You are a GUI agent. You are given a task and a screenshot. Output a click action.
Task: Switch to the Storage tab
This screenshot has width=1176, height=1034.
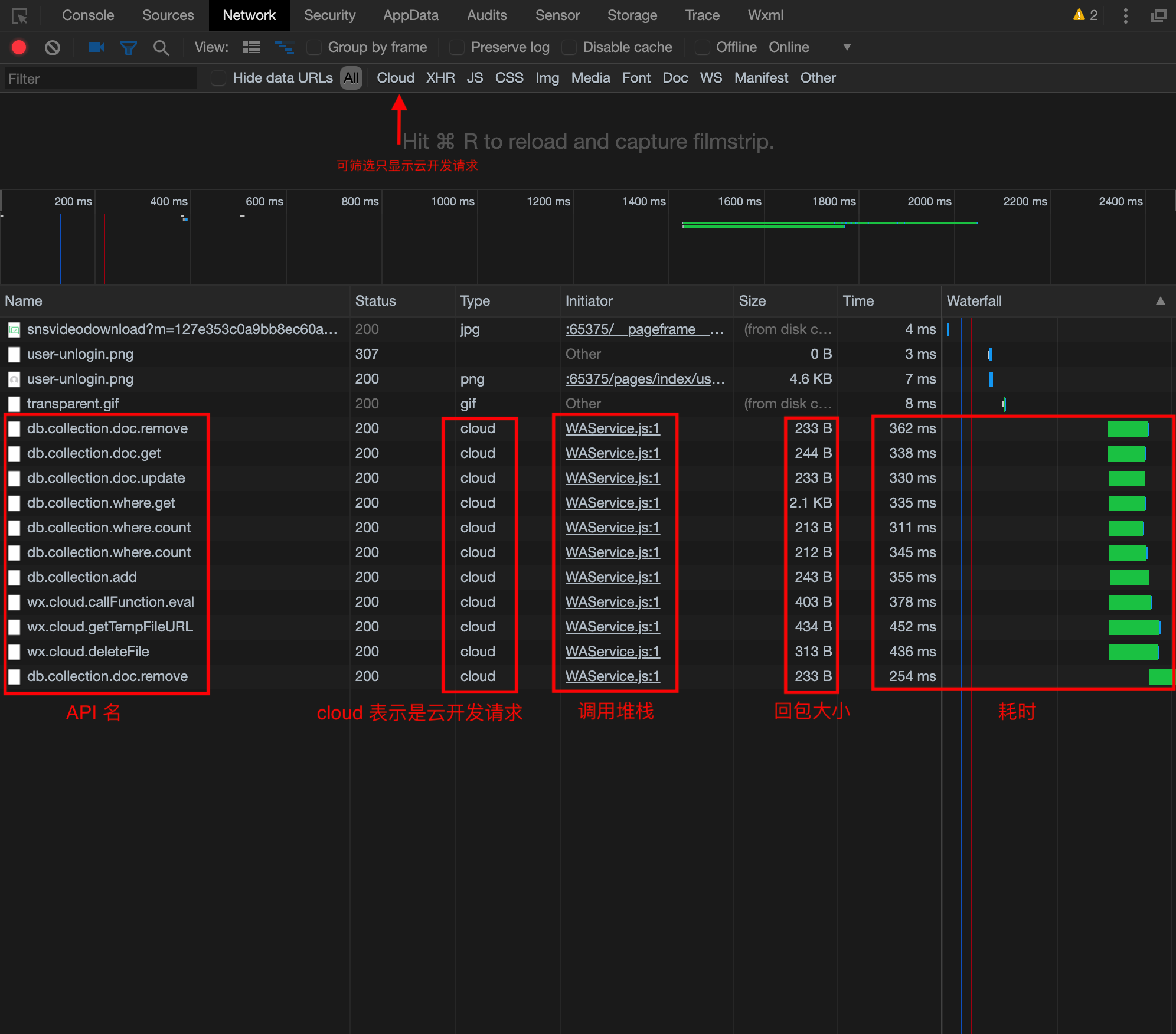[632, 15]
